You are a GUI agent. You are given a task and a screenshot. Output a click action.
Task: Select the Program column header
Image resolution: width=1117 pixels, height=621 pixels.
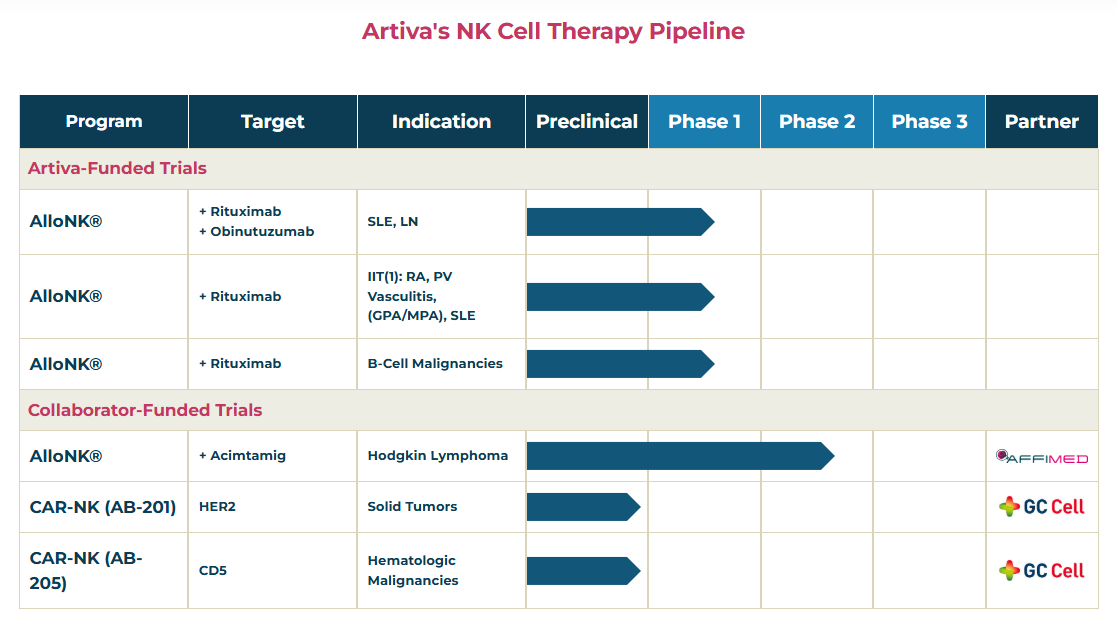[104, 122]
